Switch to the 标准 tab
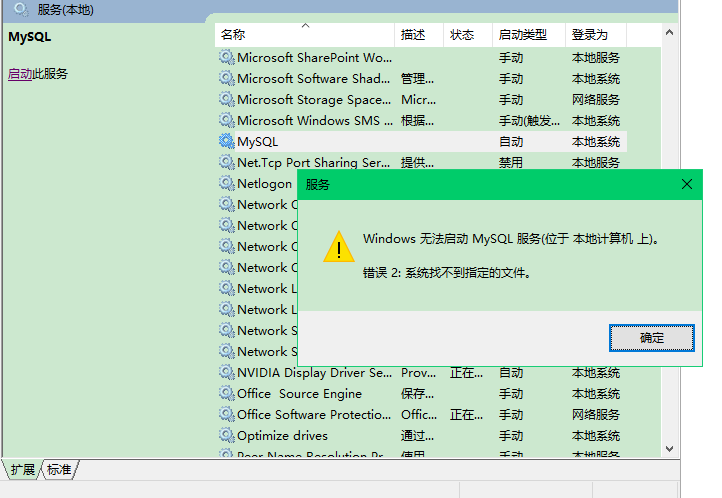Screen dimensions: 722x498 59,469
